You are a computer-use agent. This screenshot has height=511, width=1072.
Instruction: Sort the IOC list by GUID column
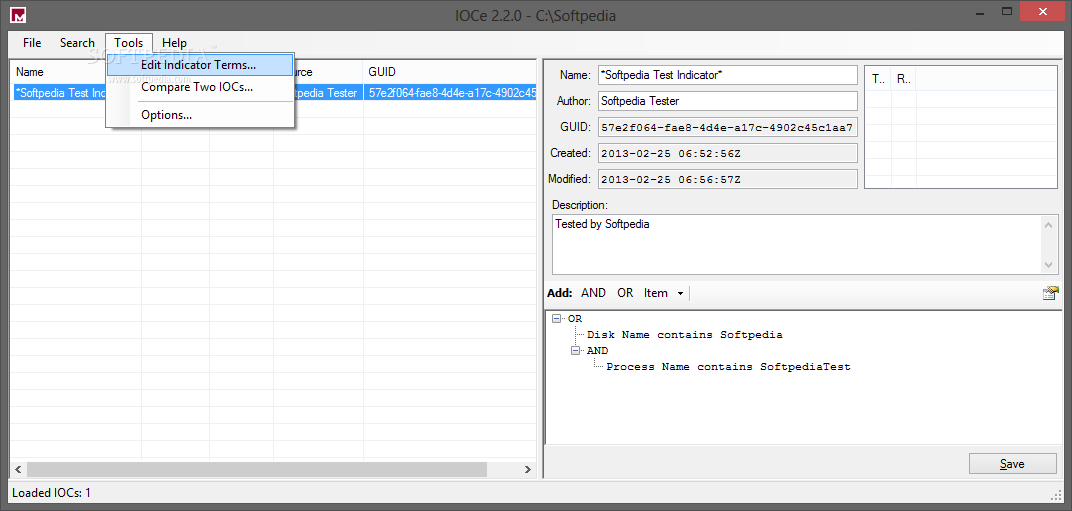449,72
